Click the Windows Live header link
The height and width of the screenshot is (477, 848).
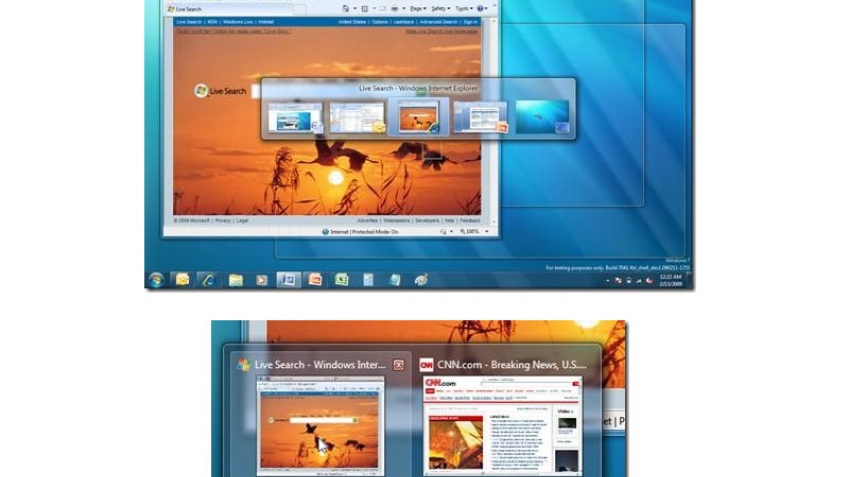(x=237, y=22)
